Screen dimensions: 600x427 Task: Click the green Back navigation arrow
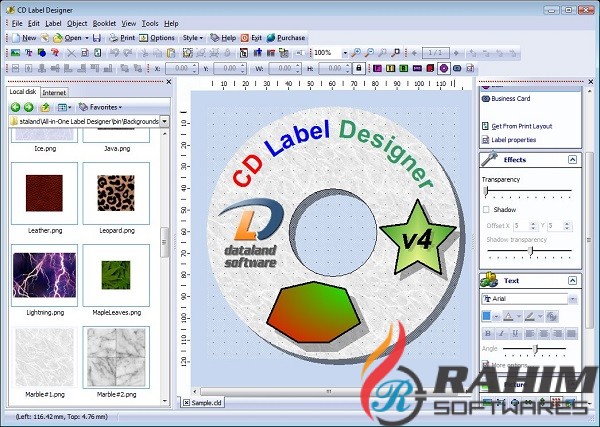pos(15,108)
